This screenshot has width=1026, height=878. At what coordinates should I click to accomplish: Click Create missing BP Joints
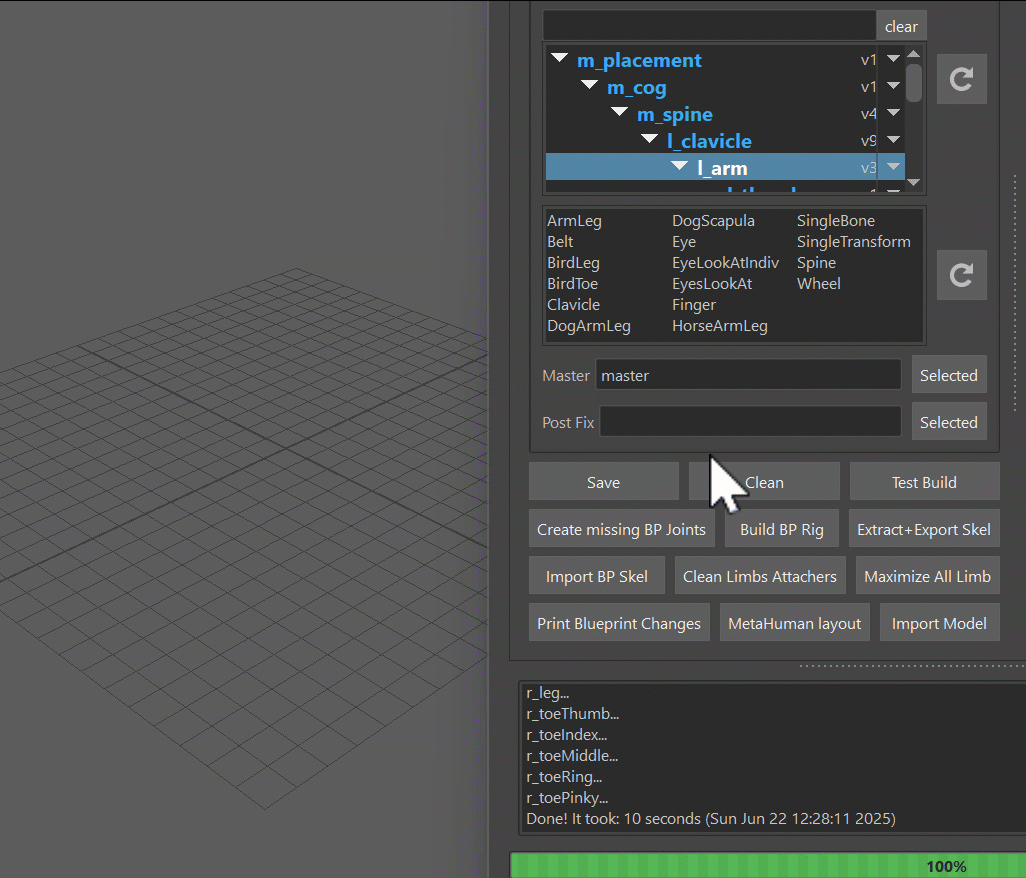[622, 529]
